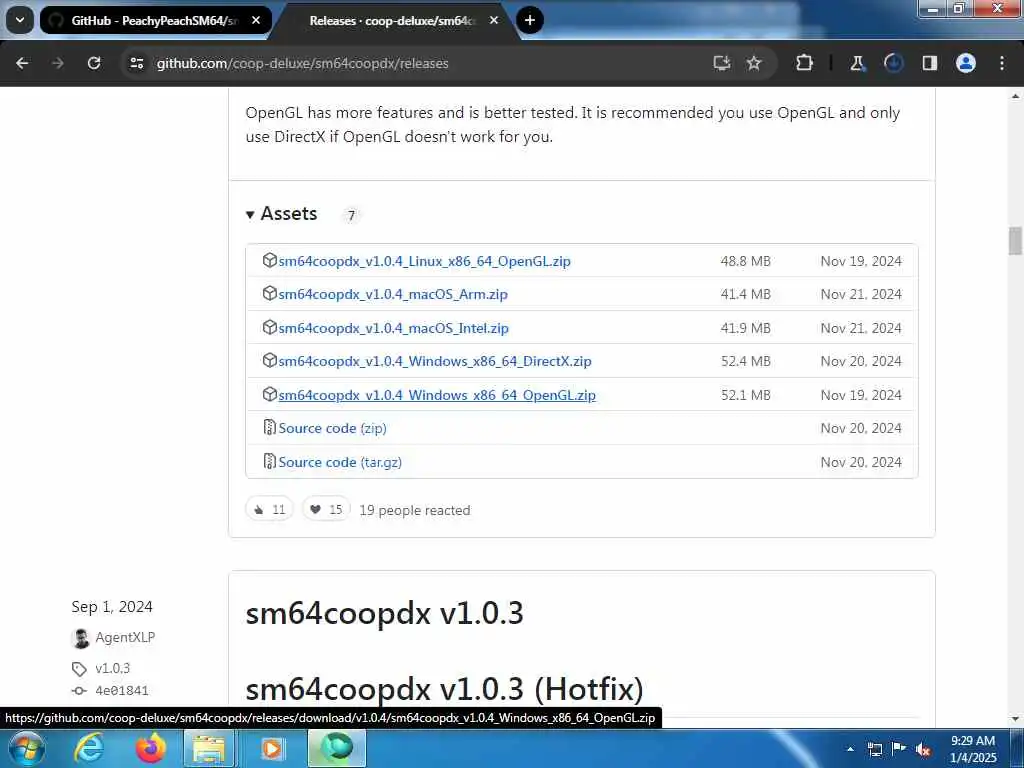Open the v1.0.3 tag link

(112, 668)
